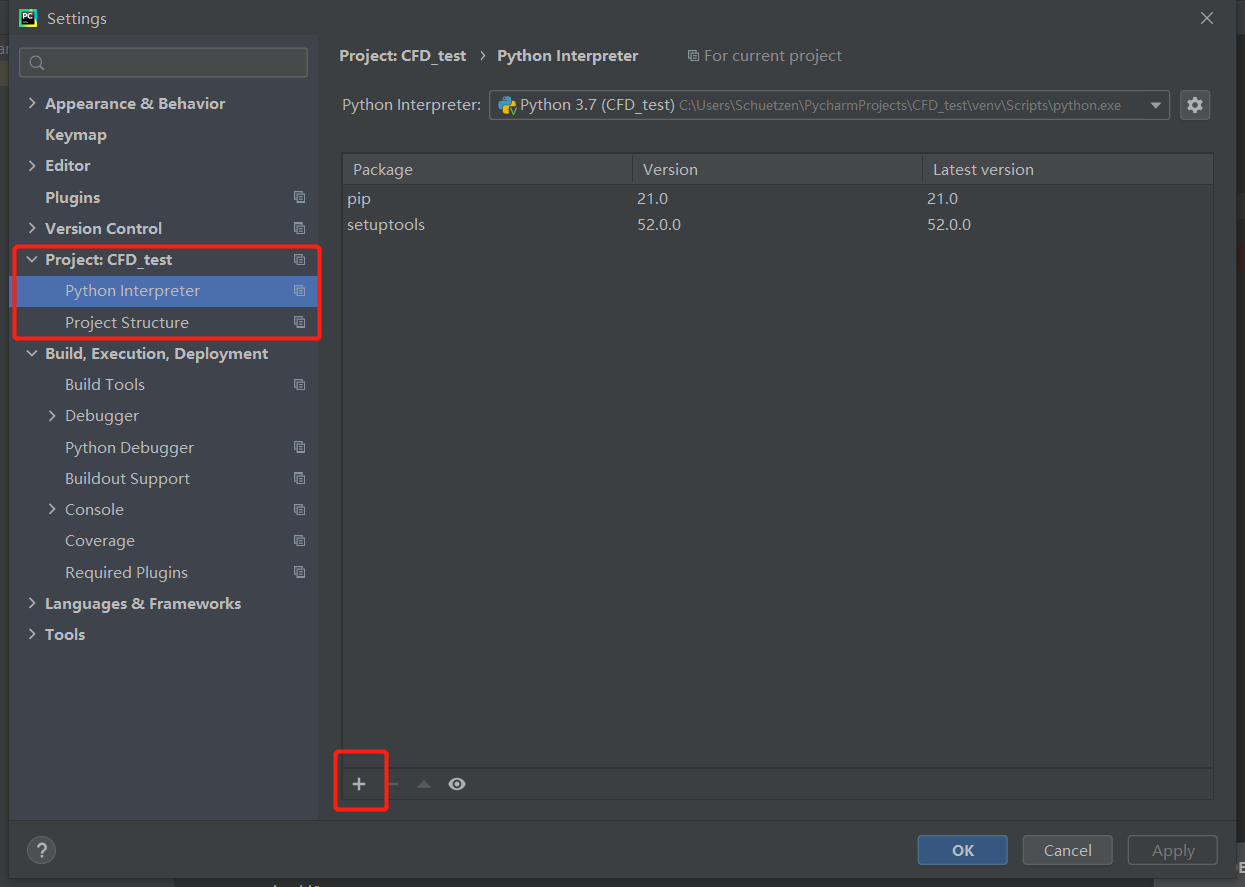Toggle the show early releases eye icon

point(457,784)
